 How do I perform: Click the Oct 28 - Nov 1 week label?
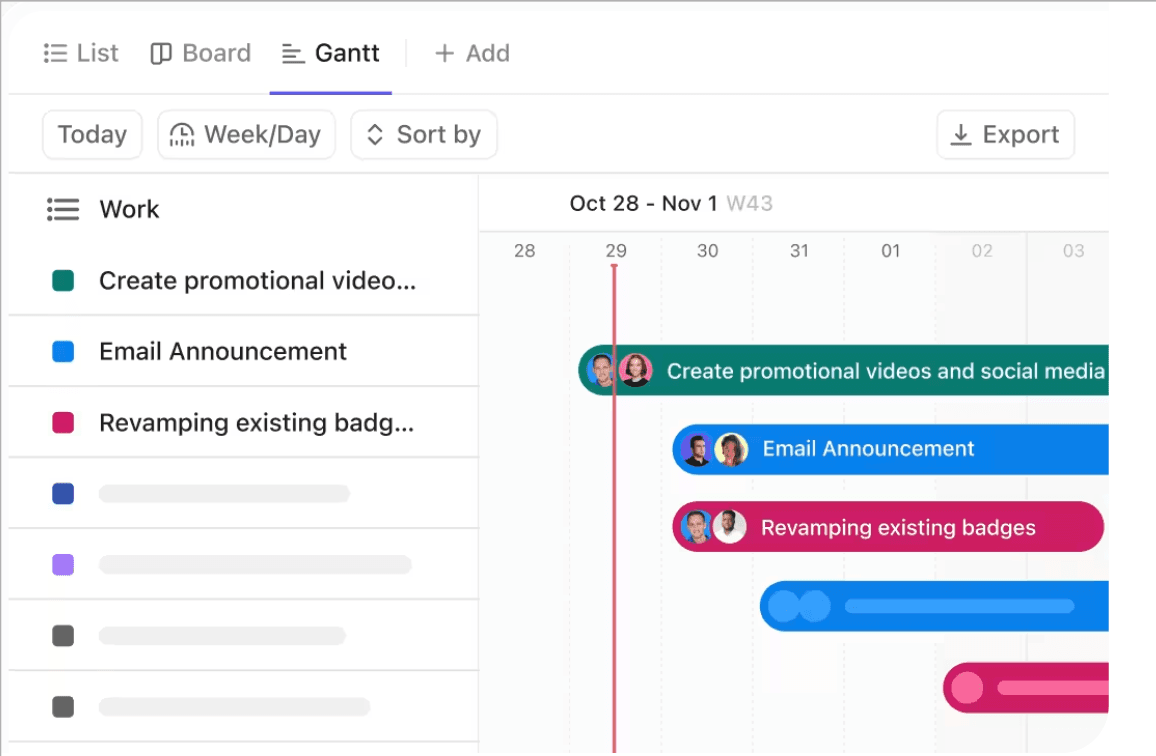[x=643, y=204]
